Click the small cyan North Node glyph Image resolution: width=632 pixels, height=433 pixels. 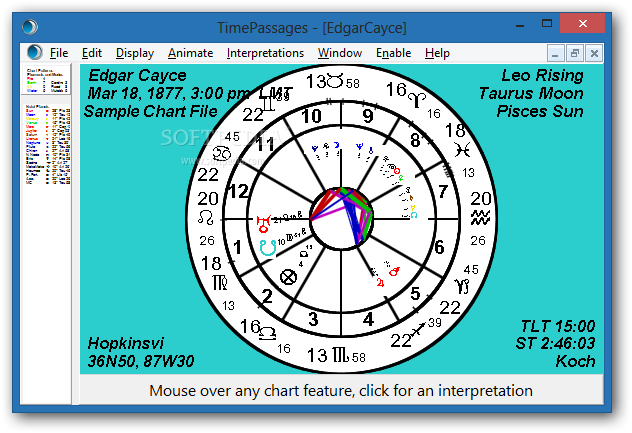point(414,215)
